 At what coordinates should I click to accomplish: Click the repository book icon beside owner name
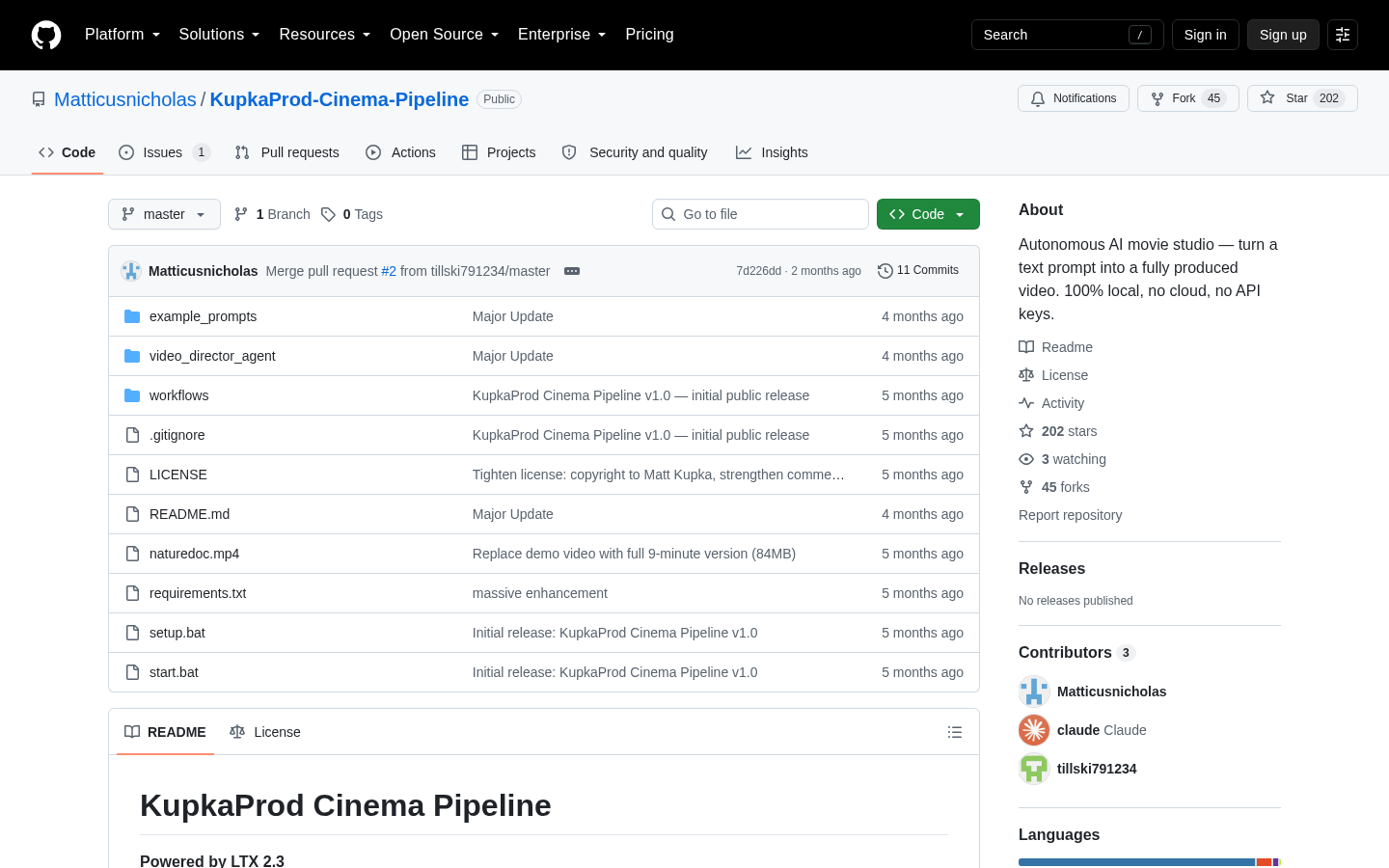(39, 99)
